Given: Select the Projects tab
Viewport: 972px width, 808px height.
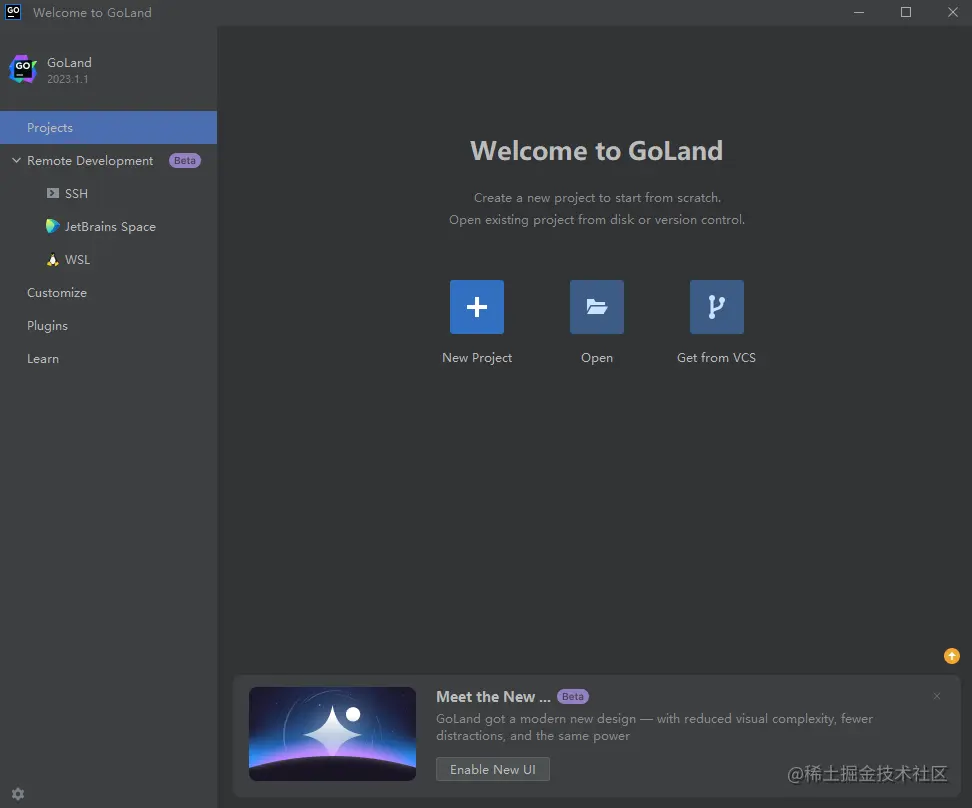Looking at the screenshot, I should click(x=108, y=128).
